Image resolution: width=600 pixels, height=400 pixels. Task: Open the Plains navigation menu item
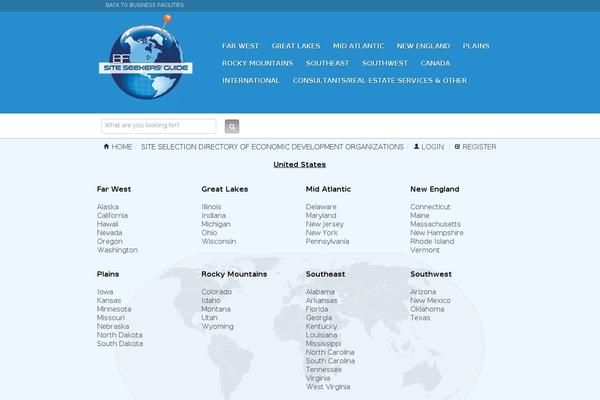(x=476, y=46)
